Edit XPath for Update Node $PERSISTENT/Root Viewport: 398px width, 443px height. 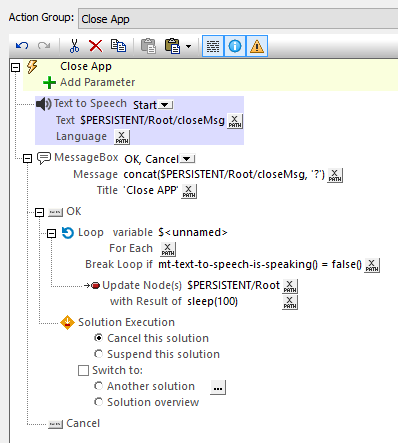290,286
